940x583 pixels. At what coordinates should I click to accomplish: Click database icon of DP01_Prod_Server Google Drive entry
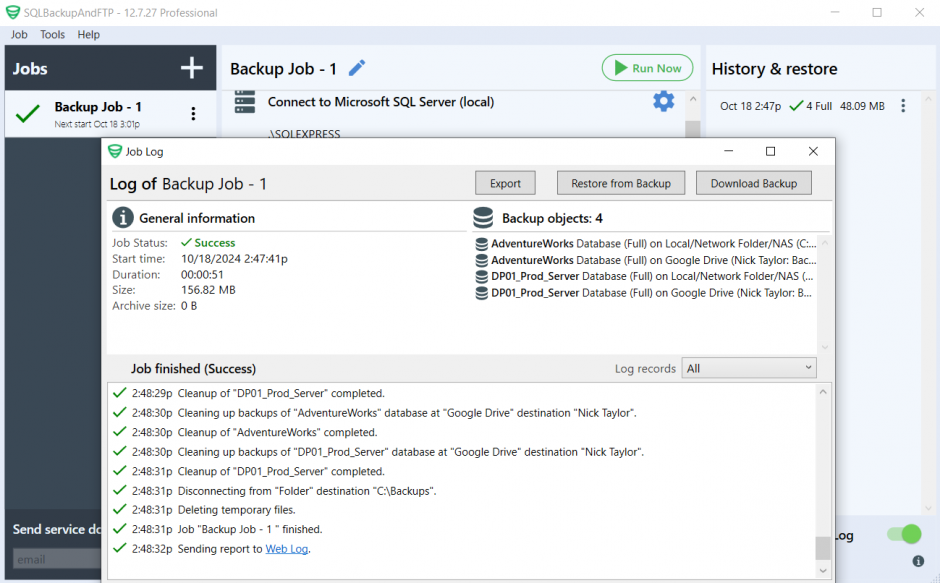[481, 293]
